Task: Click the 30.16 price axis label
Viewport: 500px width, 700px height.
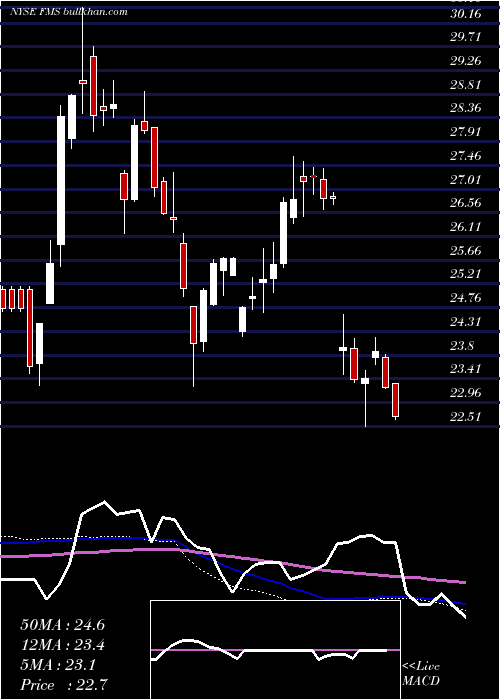Action: [x=466, y=13]
